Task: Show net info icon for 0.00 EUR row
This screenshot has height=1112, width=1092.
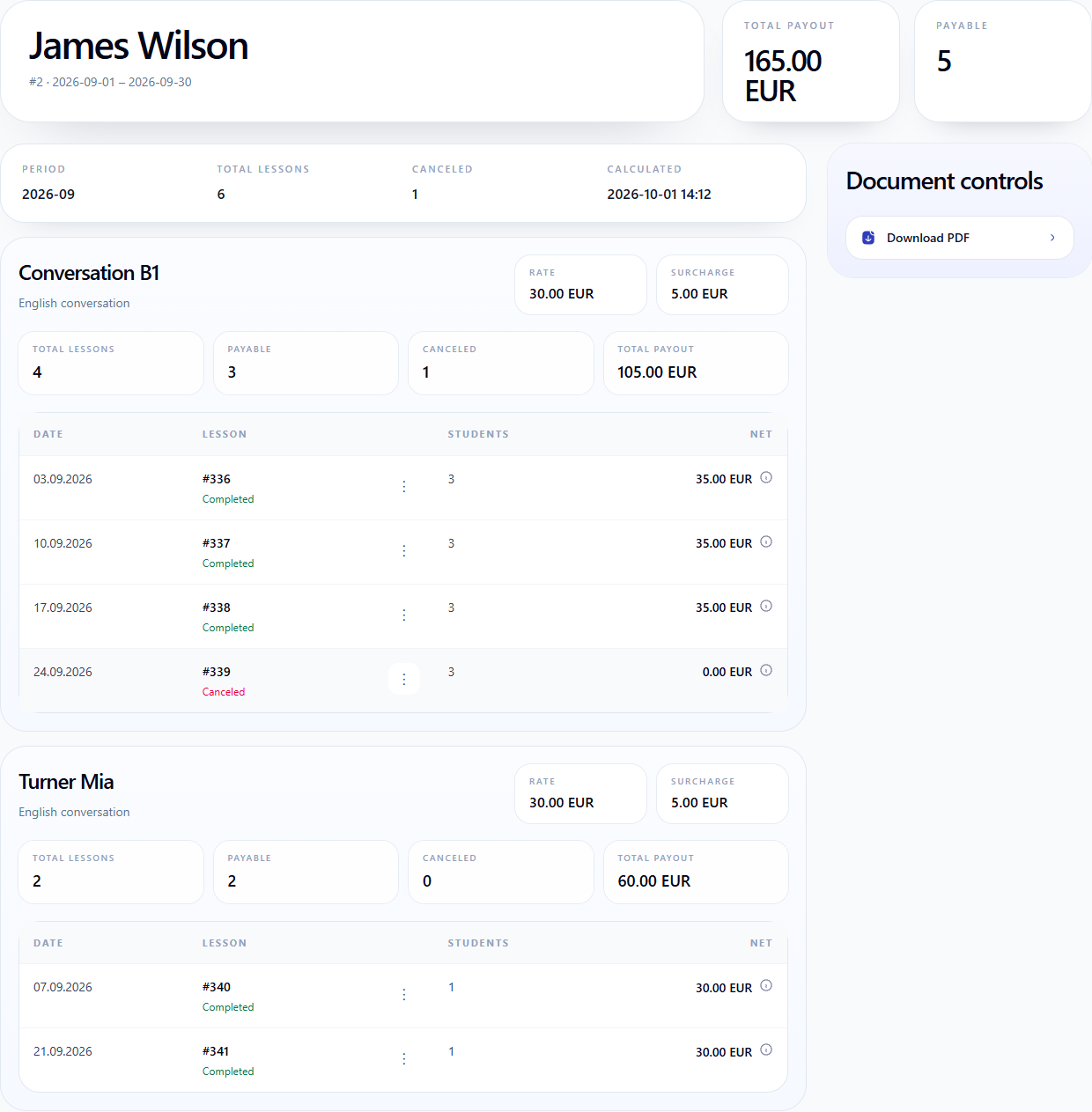Action: (x=766, y=671)
